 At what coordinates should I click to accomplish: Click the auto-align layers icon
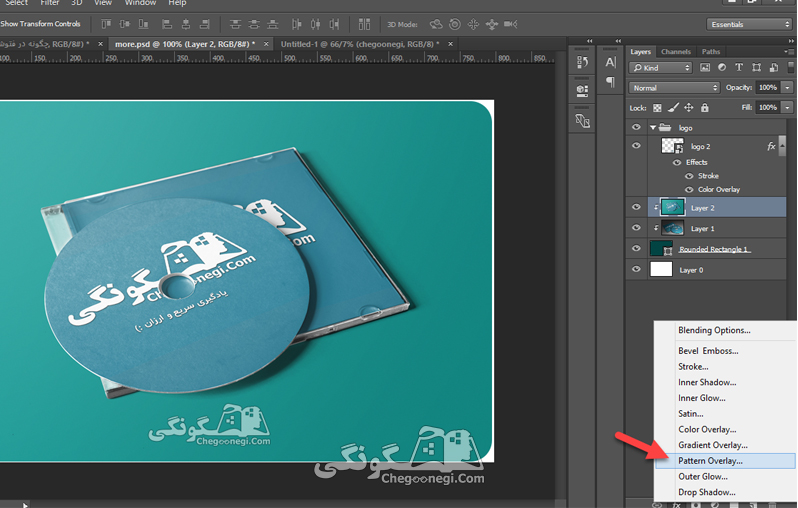364,24
